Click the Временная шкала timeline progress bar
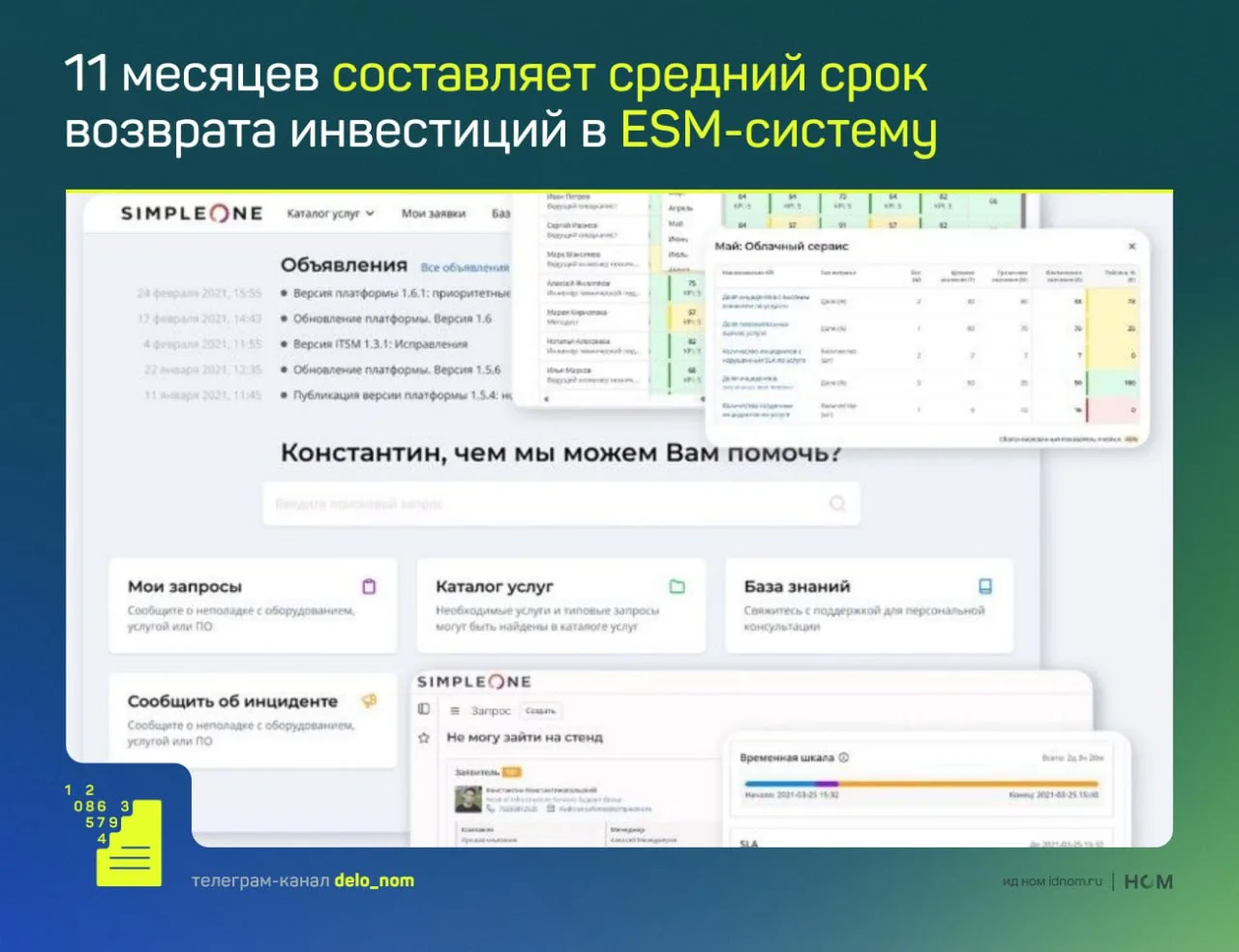Screen dimensions: 1239x952 coord(920,783)
